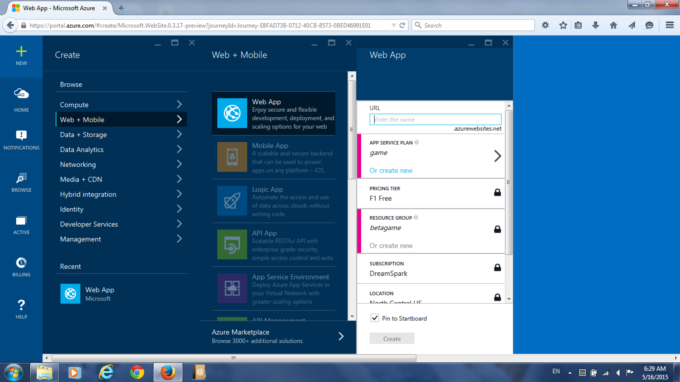Screen dimensions: 680x382
Task: Toggle the Pin to Startboard checkbox
Action: (x=374, y=318)
